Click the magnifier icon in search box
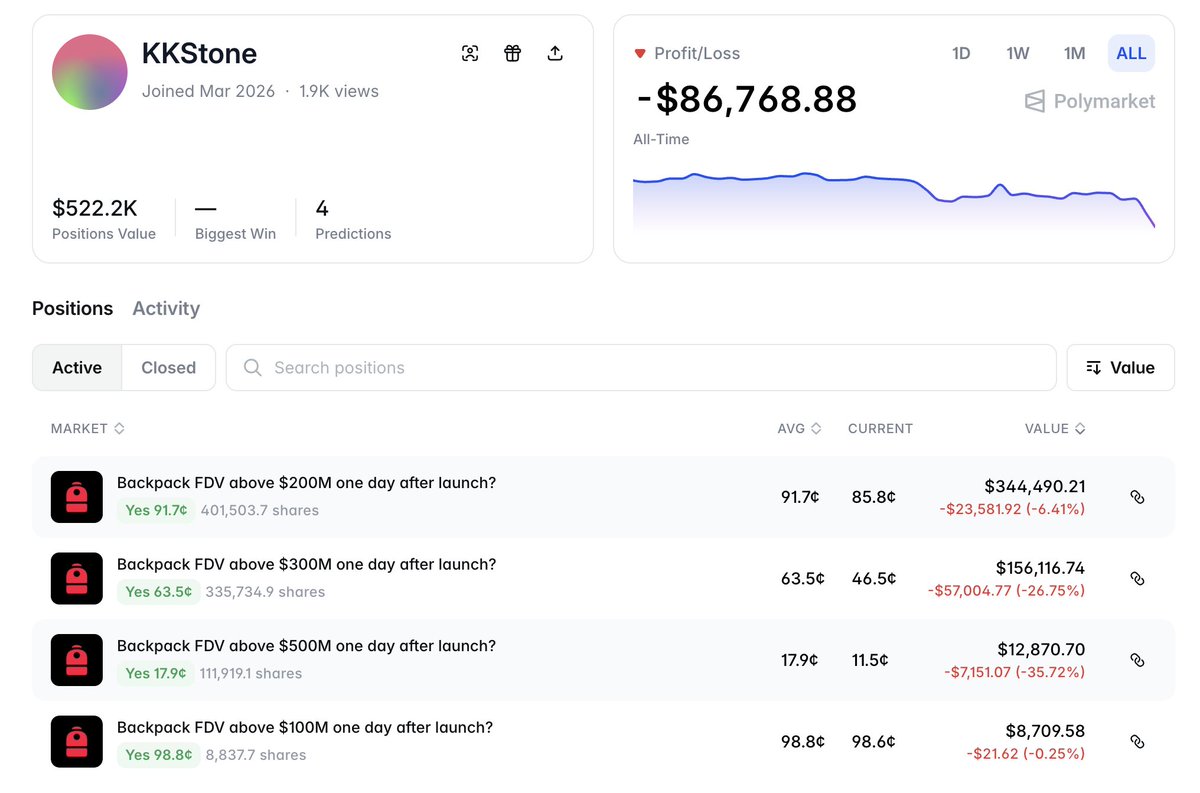The image size is (1200, 793). click(254, 368)
